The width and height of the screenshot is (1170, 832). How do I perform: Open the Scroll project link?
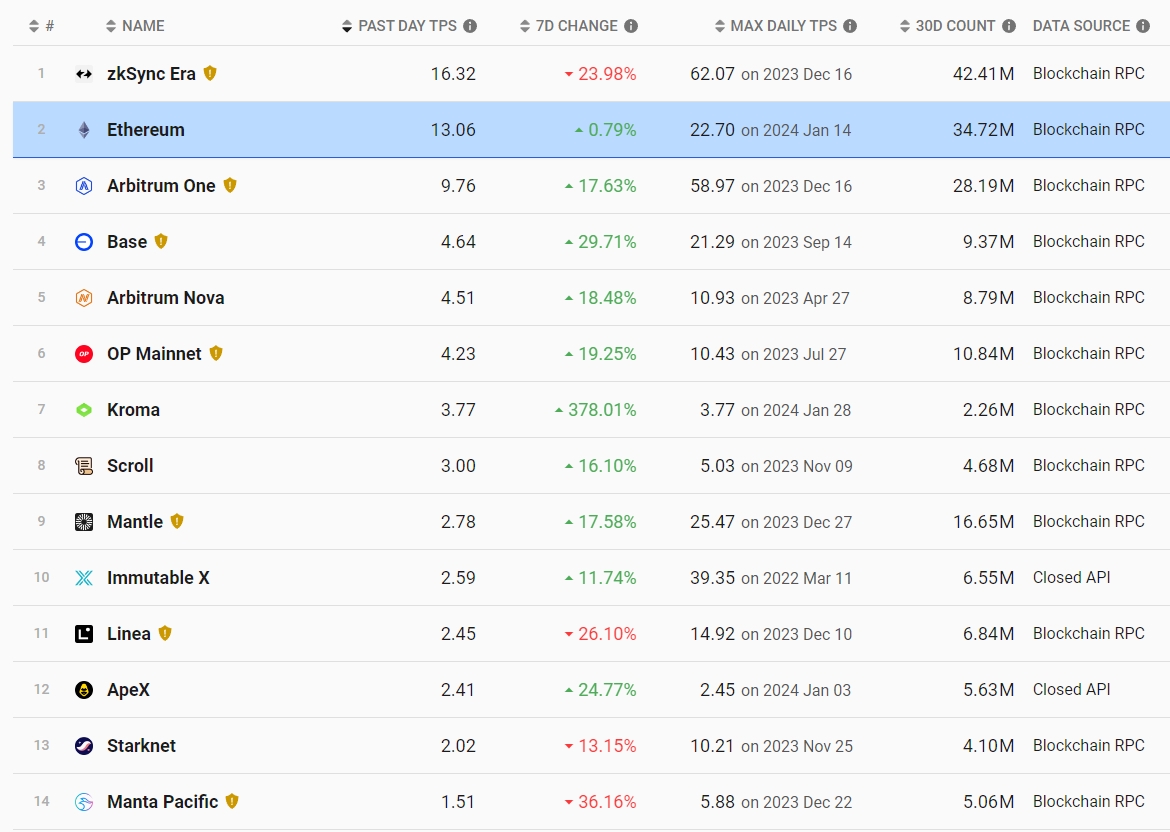click(130, 466)
